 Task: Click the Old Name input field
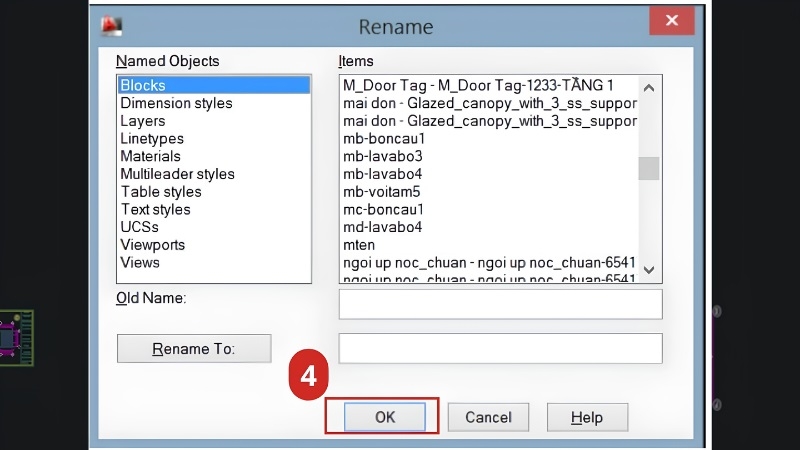click(501, 304)
